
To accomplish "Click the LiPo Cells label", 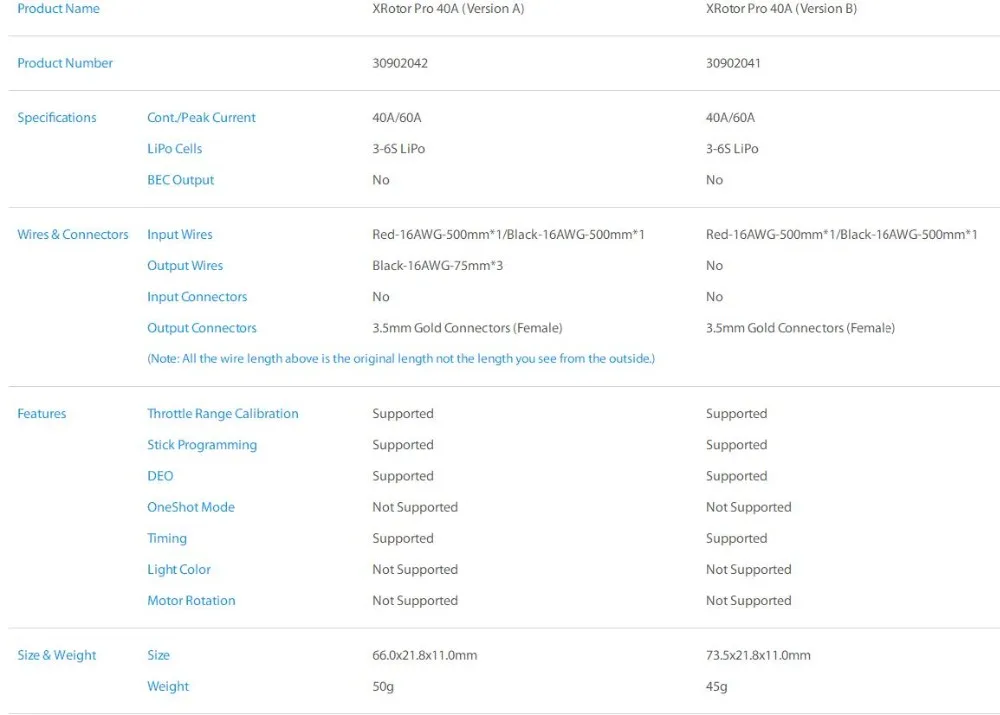I will (x=174, y=149).
